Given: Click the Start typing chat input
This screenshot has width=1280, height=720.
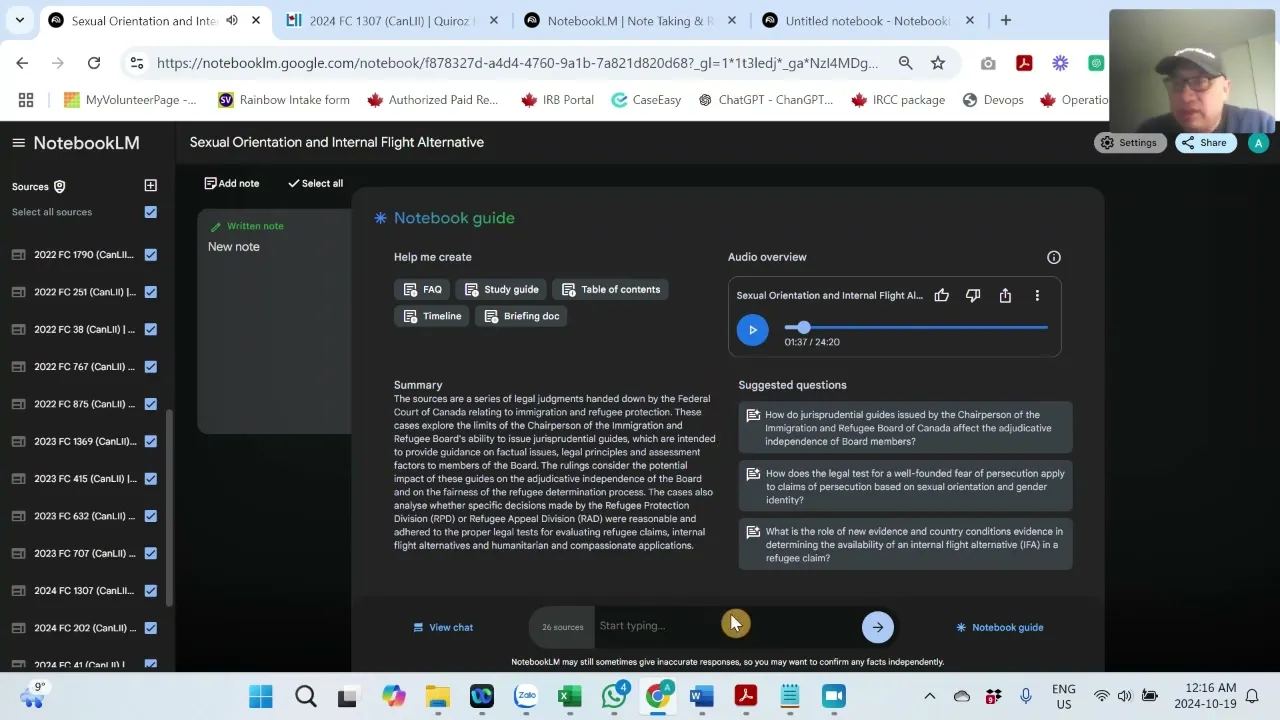Looking at the screenshot, I should pyautogui.click(x=725, y=626).
